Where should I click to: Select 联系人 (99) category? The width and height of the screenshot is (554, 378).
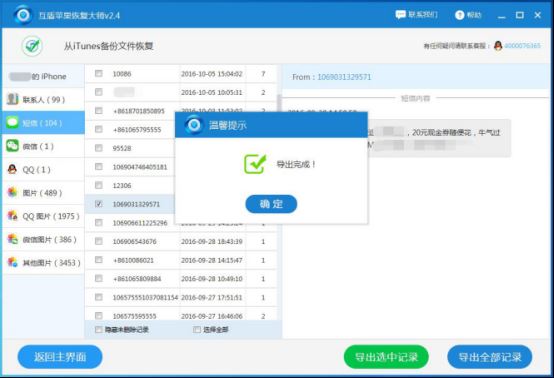[43, 100]
